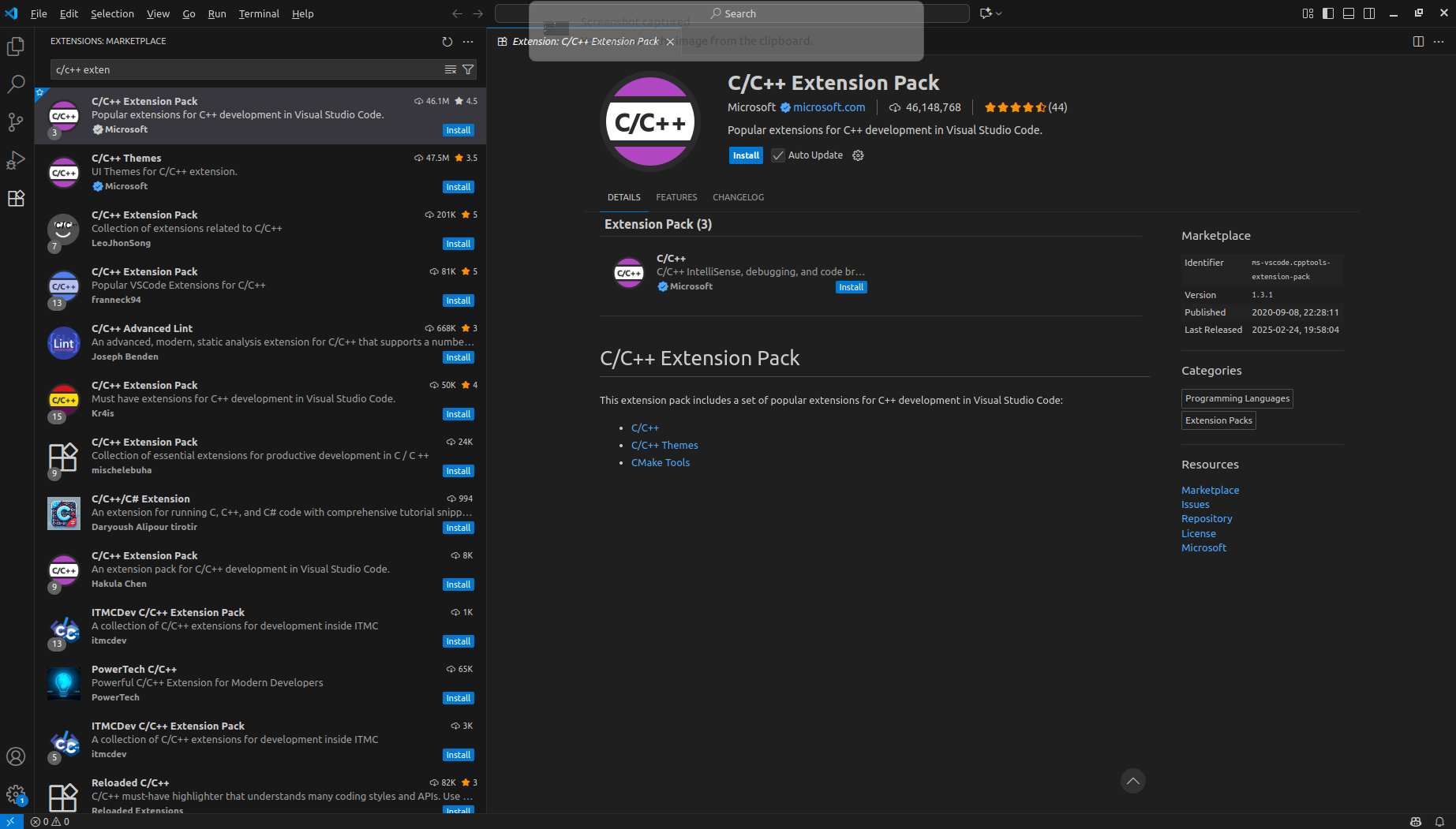Switch to the CHANGELOG tab
Screen dimensions: 1456x829
click(738, 197)
